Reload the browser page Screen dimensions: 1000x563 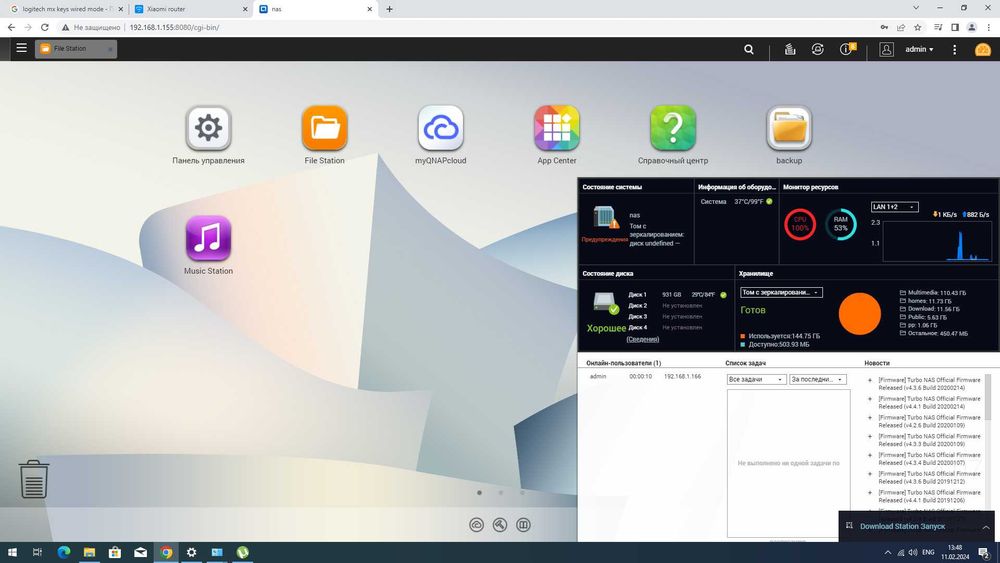coord(45,27)
